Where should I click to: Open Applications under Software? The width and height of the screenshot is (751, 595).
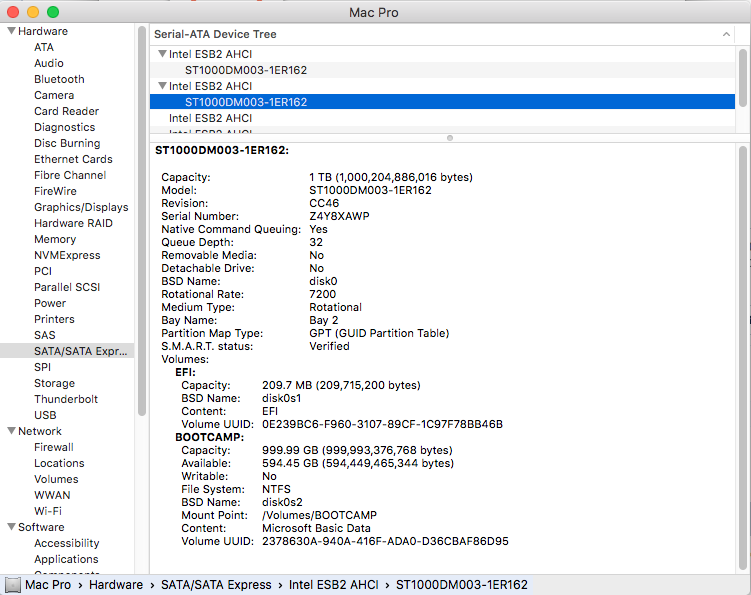(66, 559)
